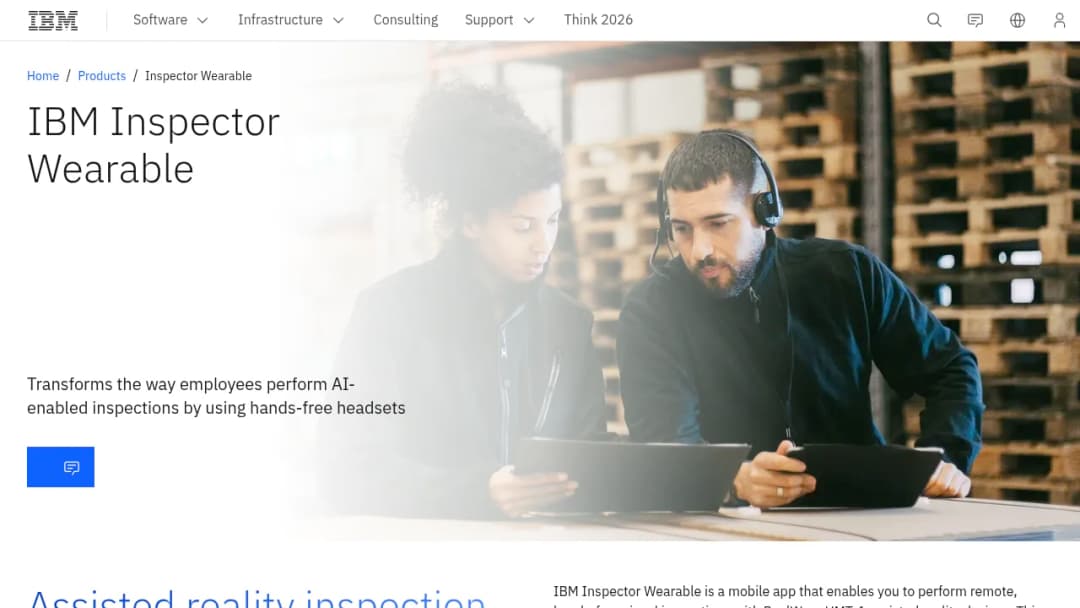1080x608 pixels.
Task: Open the user profile icon
Action: pyautogui.click(x=1059, y=20)
